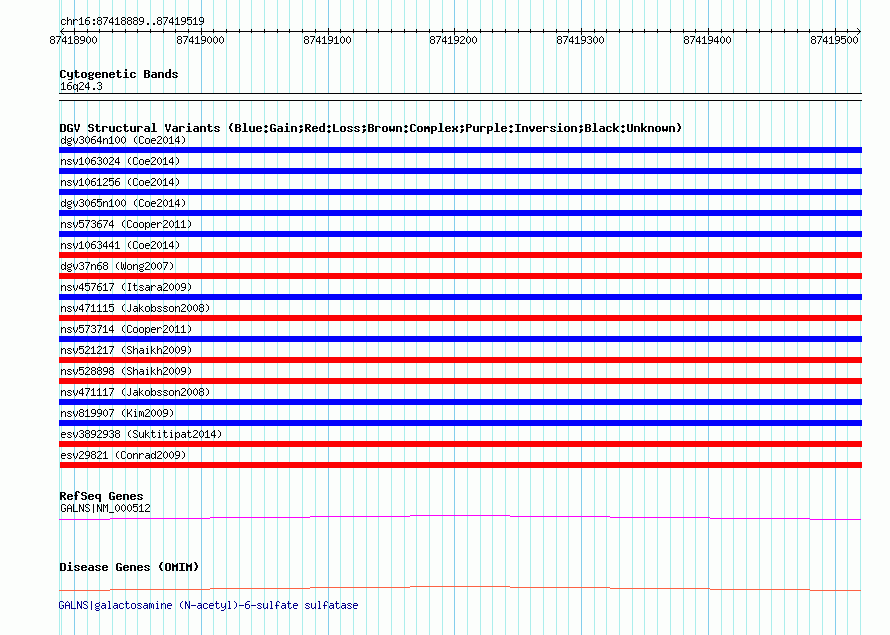The height and width of the screenshot is (635, 890).
Task: Click ruler position 87419500
Action: point(834,40)
